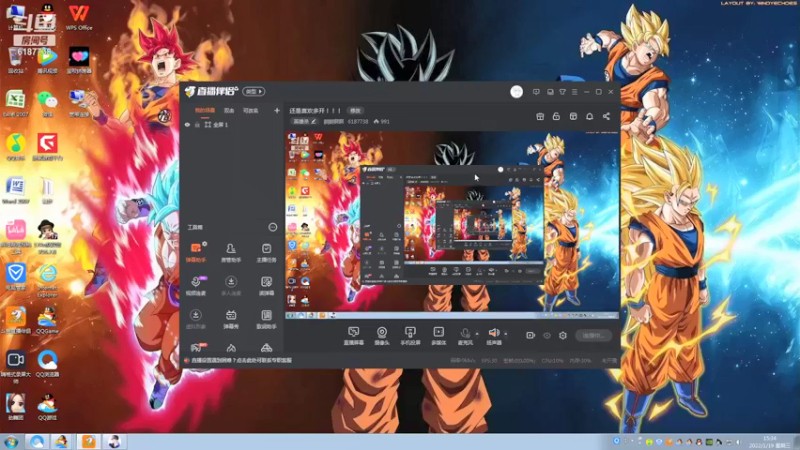This screenshot has height=450, width=800.
Task: Add a 多媒体 media source
Action: (x=438, y=336)
